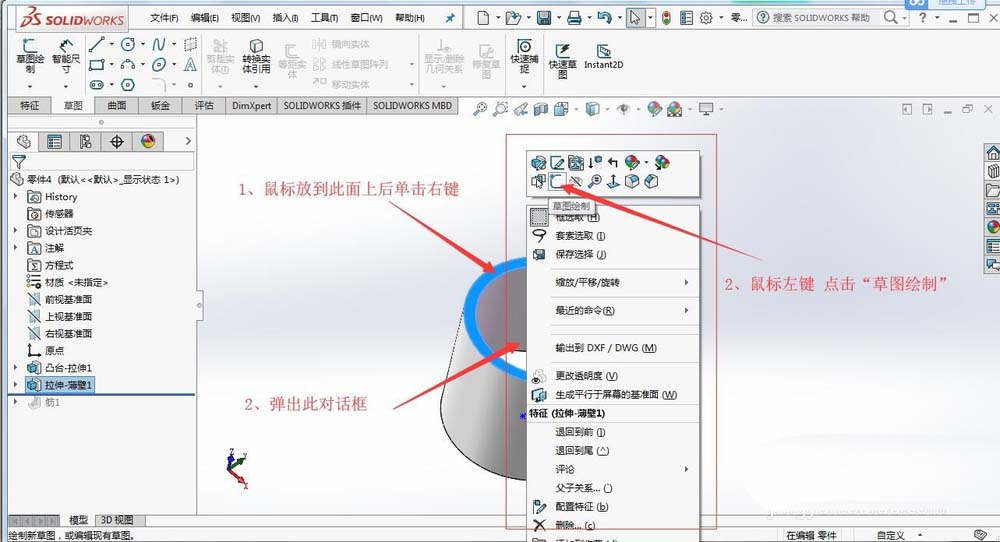This screenshot has width=1000, height=542.
Task: Click Section View icon in view toolbar
Action: [541, 109]
